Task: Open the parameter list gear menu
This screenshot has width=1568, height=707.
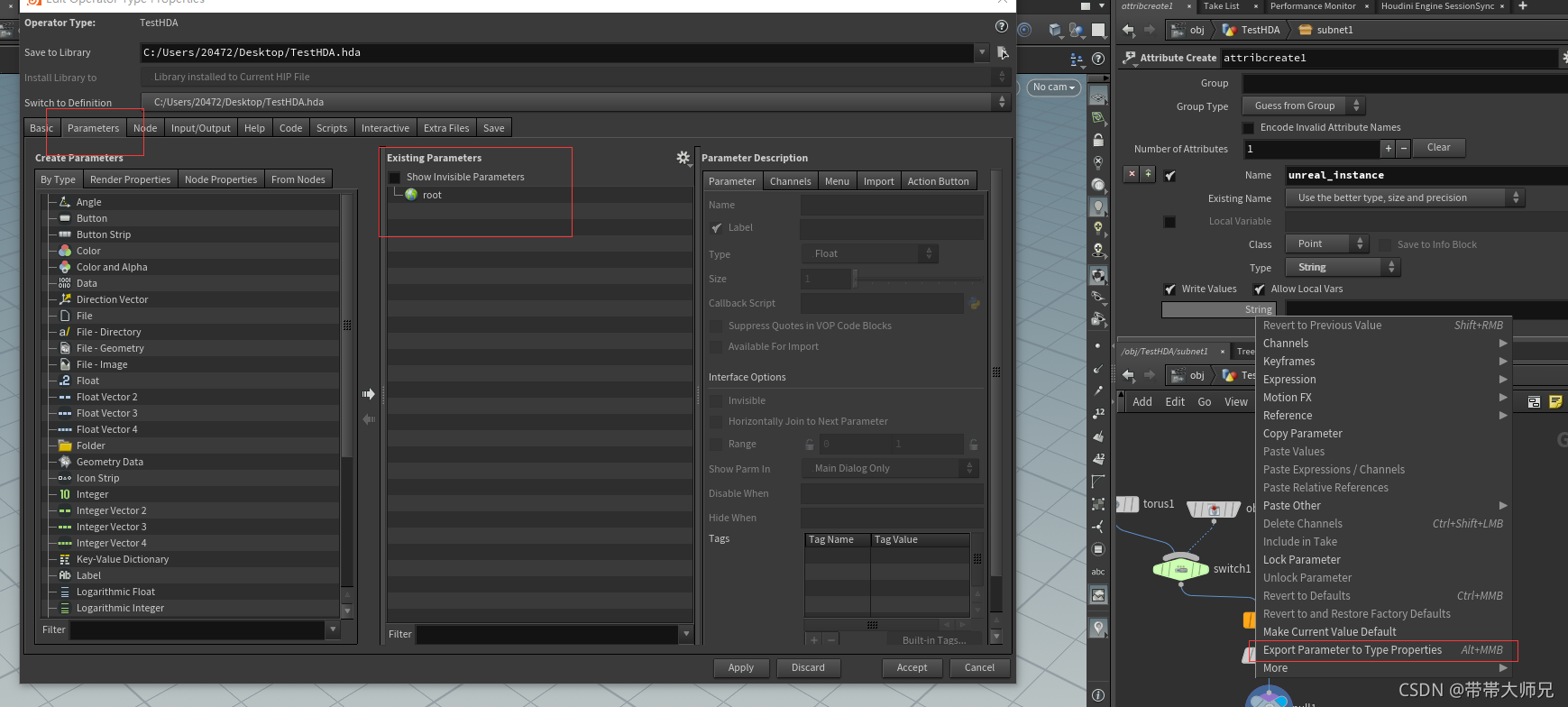Action: [683, 158]
